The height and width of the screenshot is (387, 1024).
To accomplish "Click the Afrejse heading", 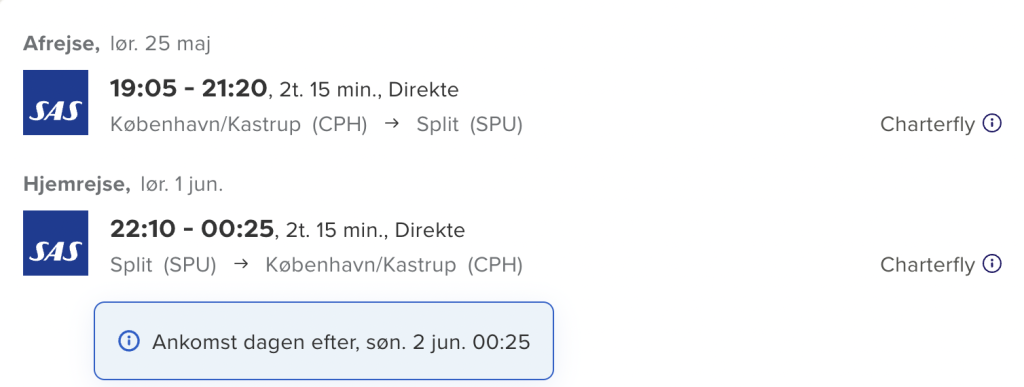I will pos(61,44).
